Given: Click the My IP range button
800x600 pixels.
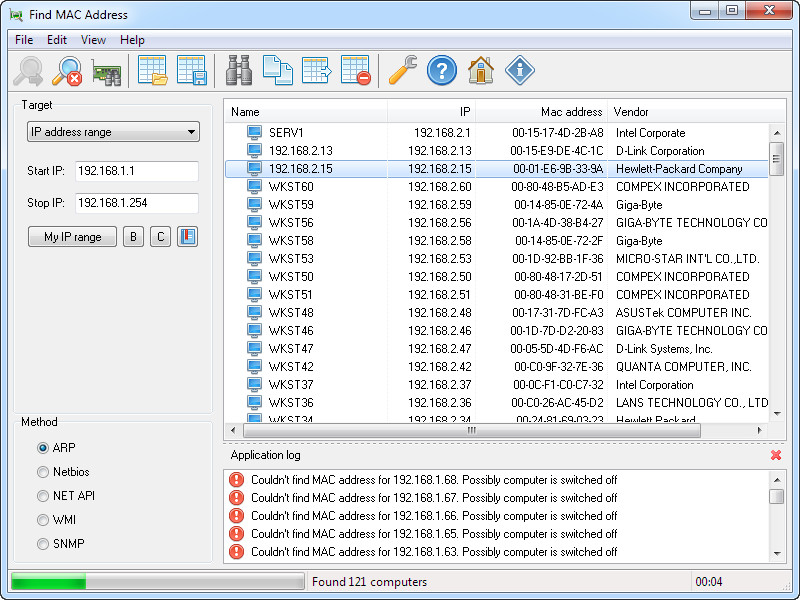Looking at the screenshot, I should pos(72,237).
